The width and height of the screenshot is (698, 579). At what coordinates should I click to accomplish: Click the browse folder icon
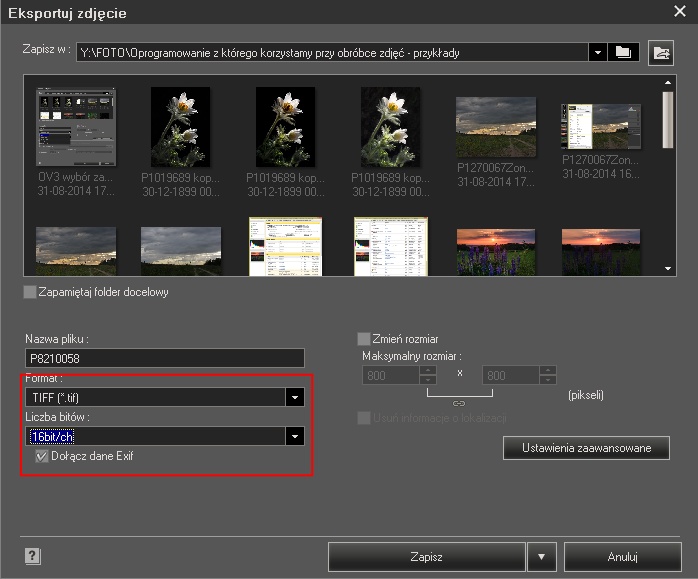pyautogui.click(x=626, y=52)
